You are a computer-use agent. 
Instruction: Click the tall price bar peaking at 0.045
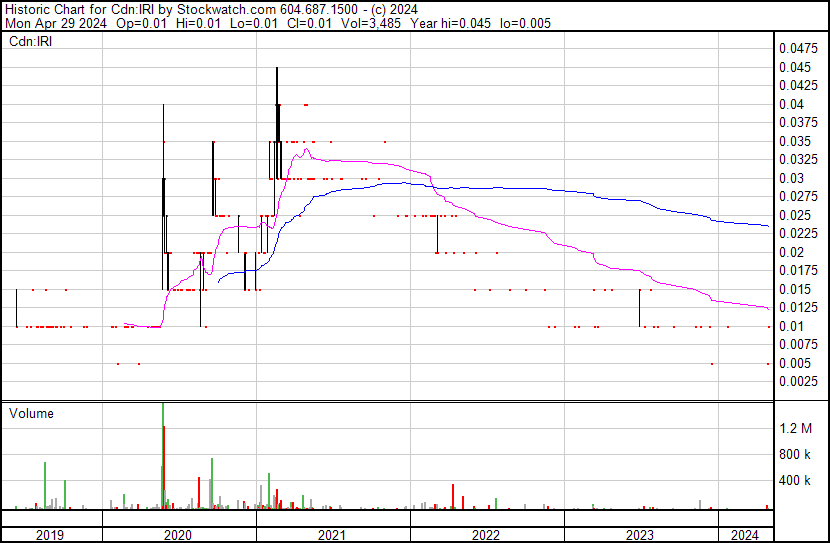point(277,123)
